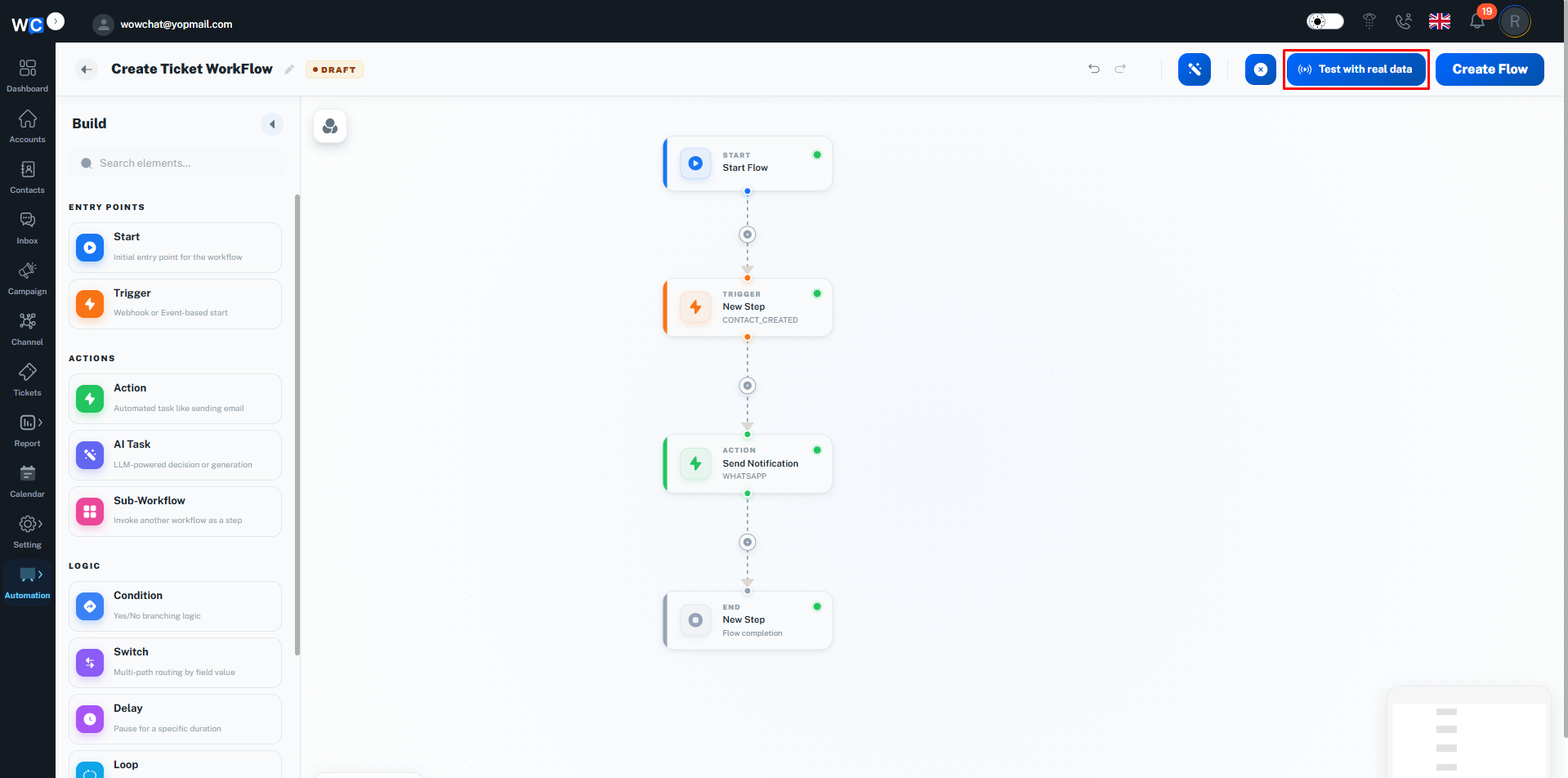Go to Dashboard in the sidebar
The height and width of the screenshot is (778, 1568).
pos(27,76)
